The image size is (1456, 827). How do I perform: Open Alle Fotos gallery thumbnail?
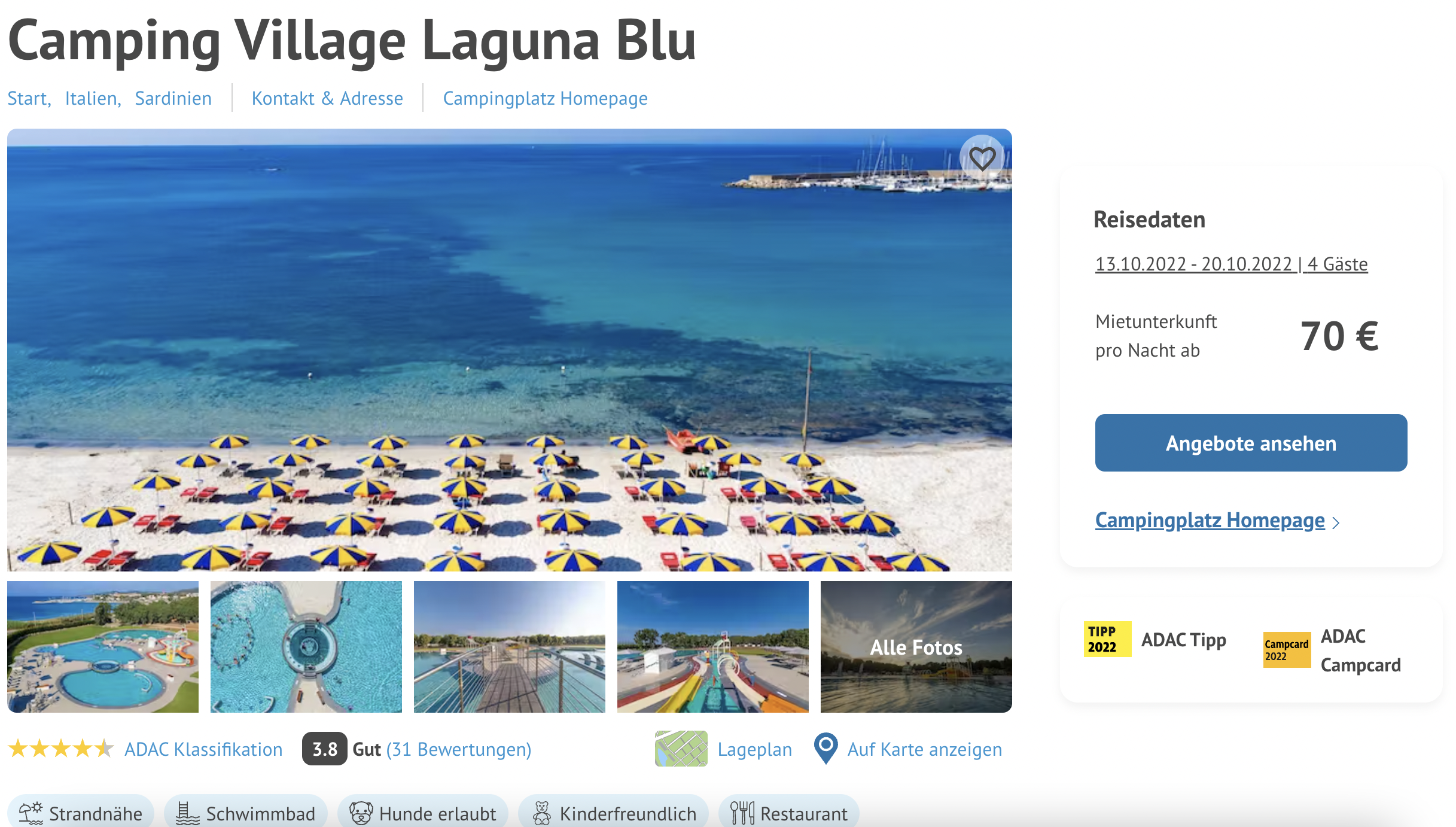pos(916,647)
